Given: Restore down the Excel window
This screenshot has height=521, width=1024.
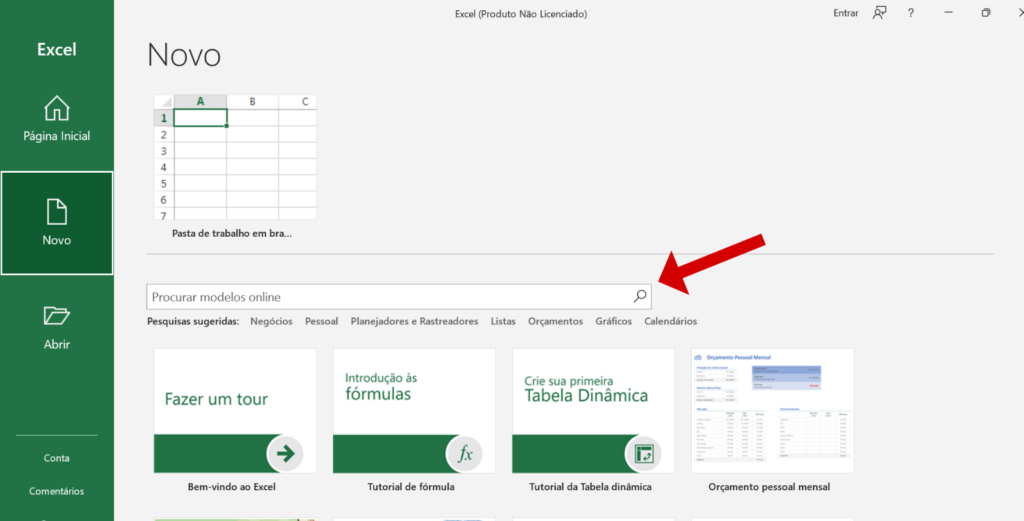Looking at the screenshot, I should click(985, 13).
